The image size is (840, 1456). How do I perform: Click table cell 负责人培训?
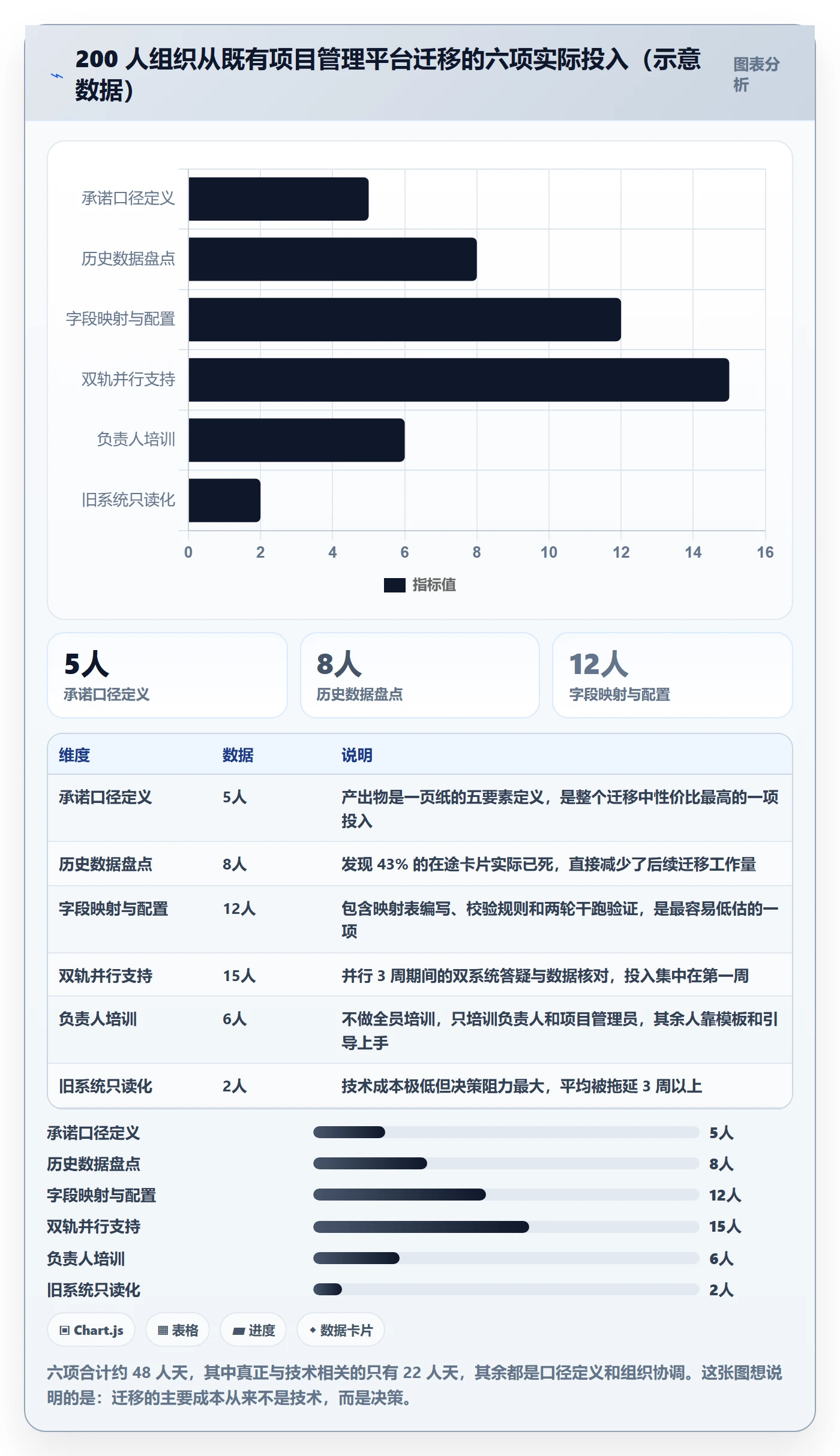(98, 1019)
